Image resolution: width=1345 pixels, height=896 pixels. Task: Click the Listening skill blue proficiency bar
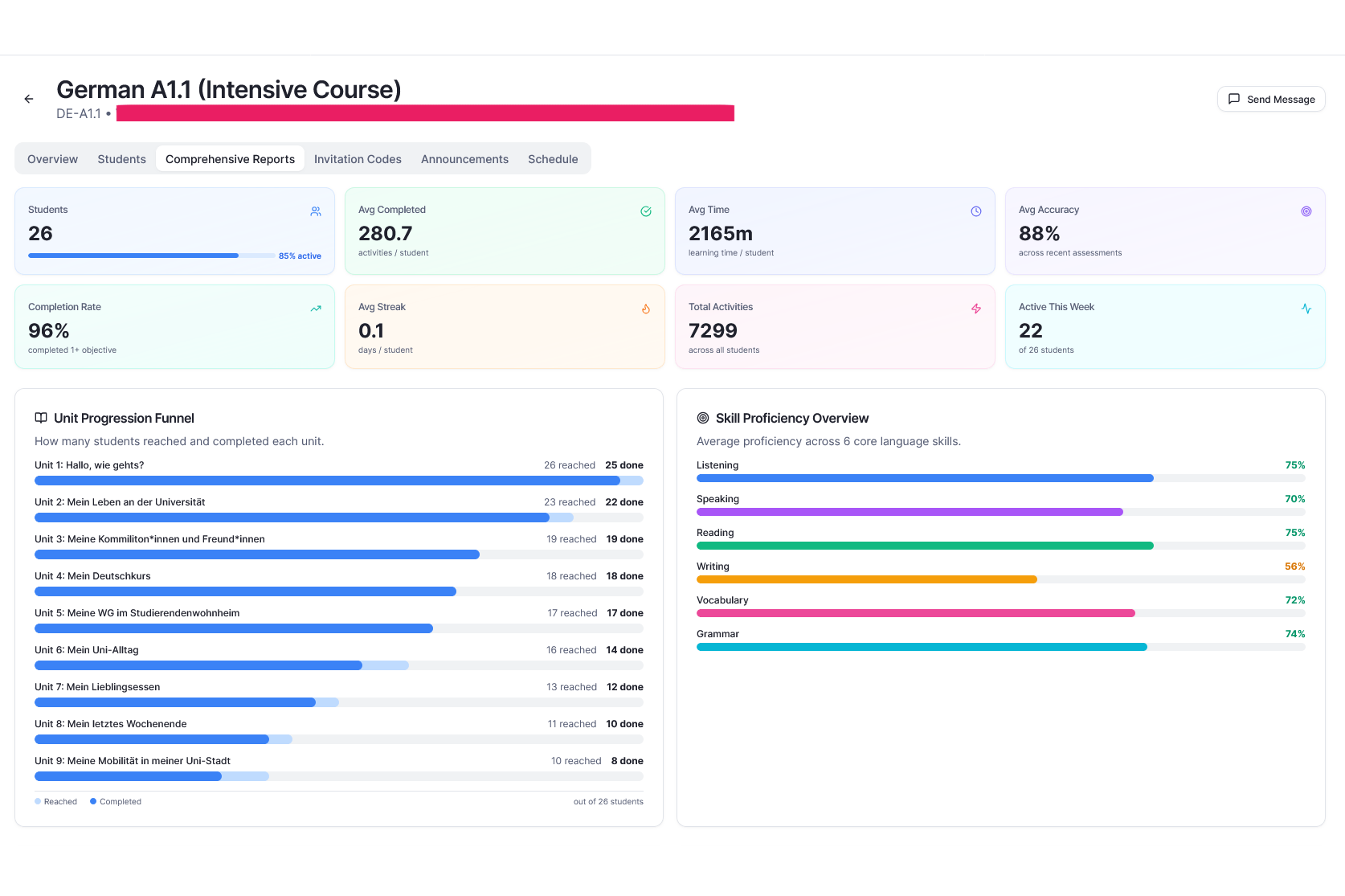click(x=1001, y=478)
